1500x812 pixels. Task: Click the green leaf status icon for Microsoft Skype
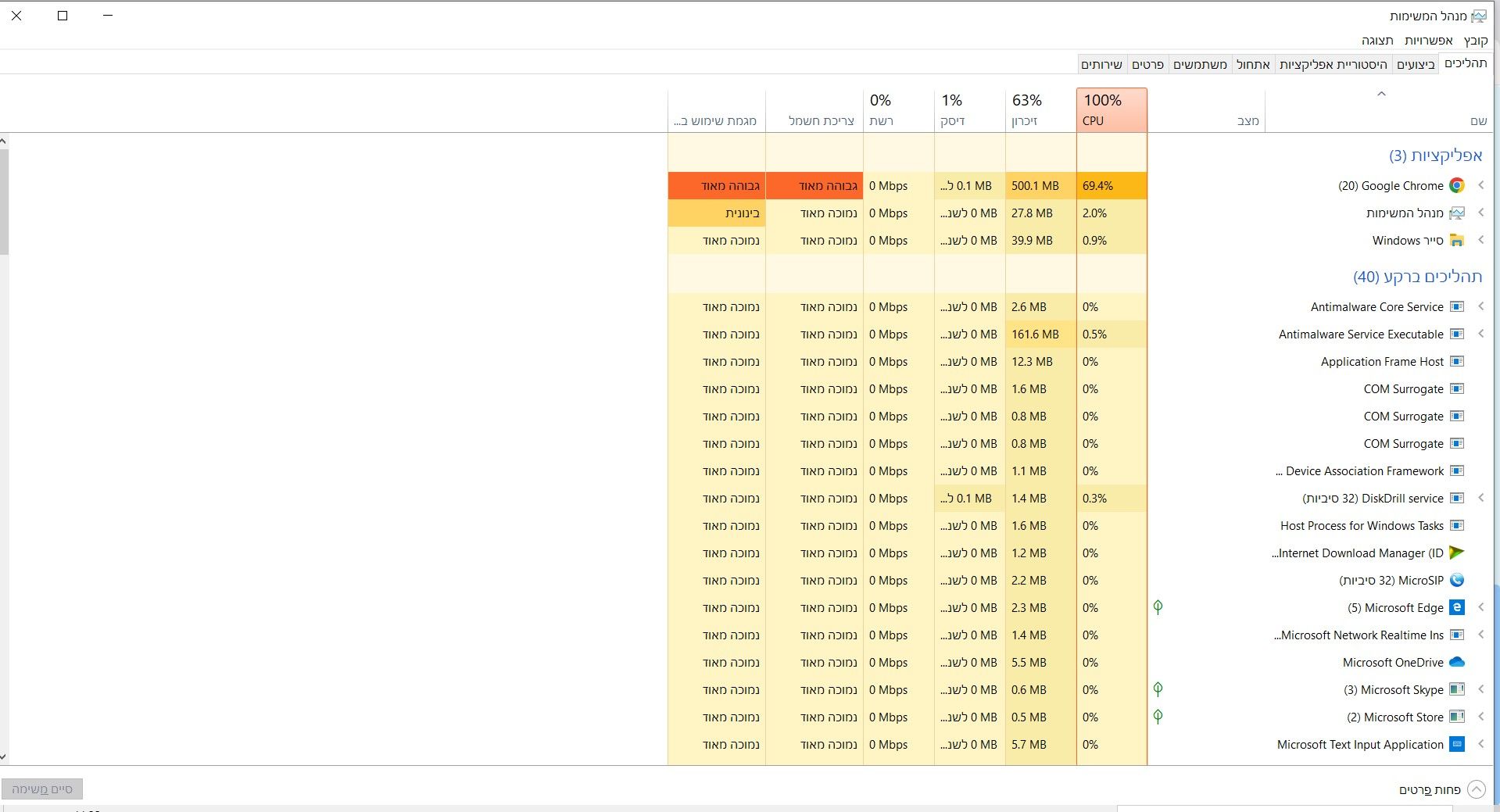tap(1158, 689)
